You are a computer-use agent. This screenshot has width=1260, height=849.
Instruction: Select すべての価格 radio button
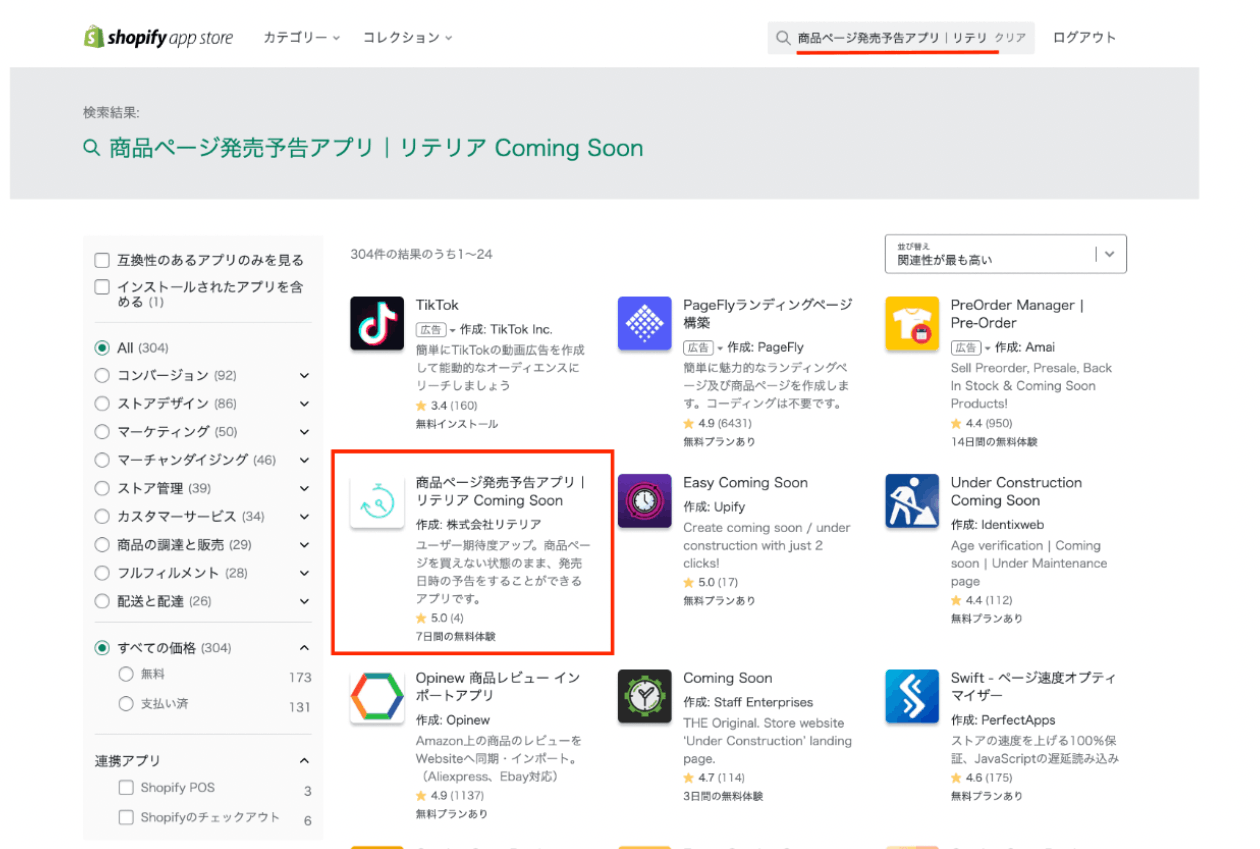[x=102, y=648]
